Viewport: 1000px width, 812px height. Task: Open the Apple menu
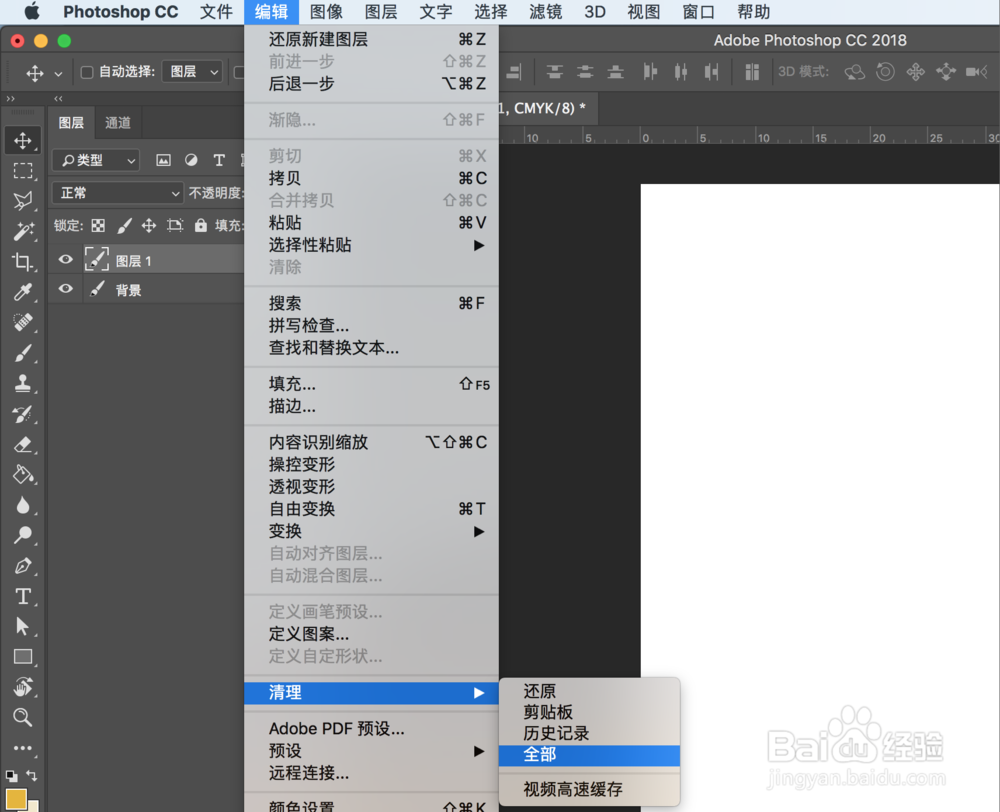(x=31, y=11)
